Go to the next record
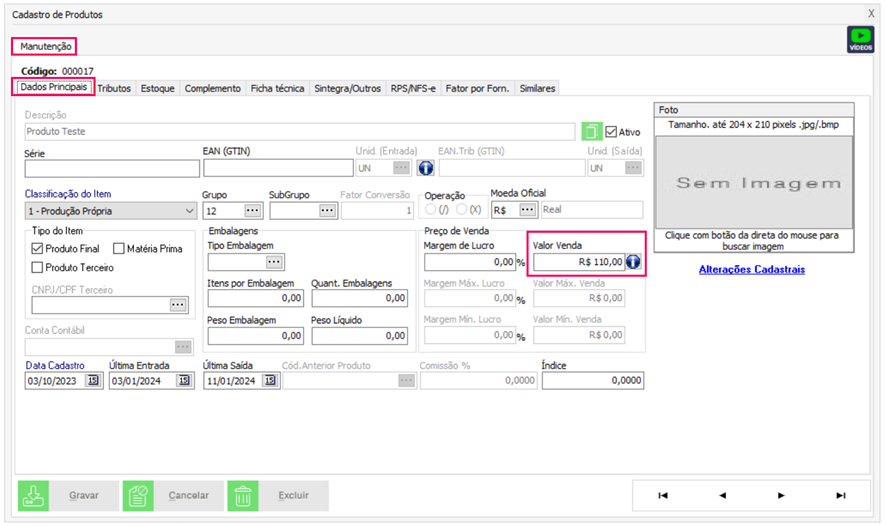 tap(781, 495)
